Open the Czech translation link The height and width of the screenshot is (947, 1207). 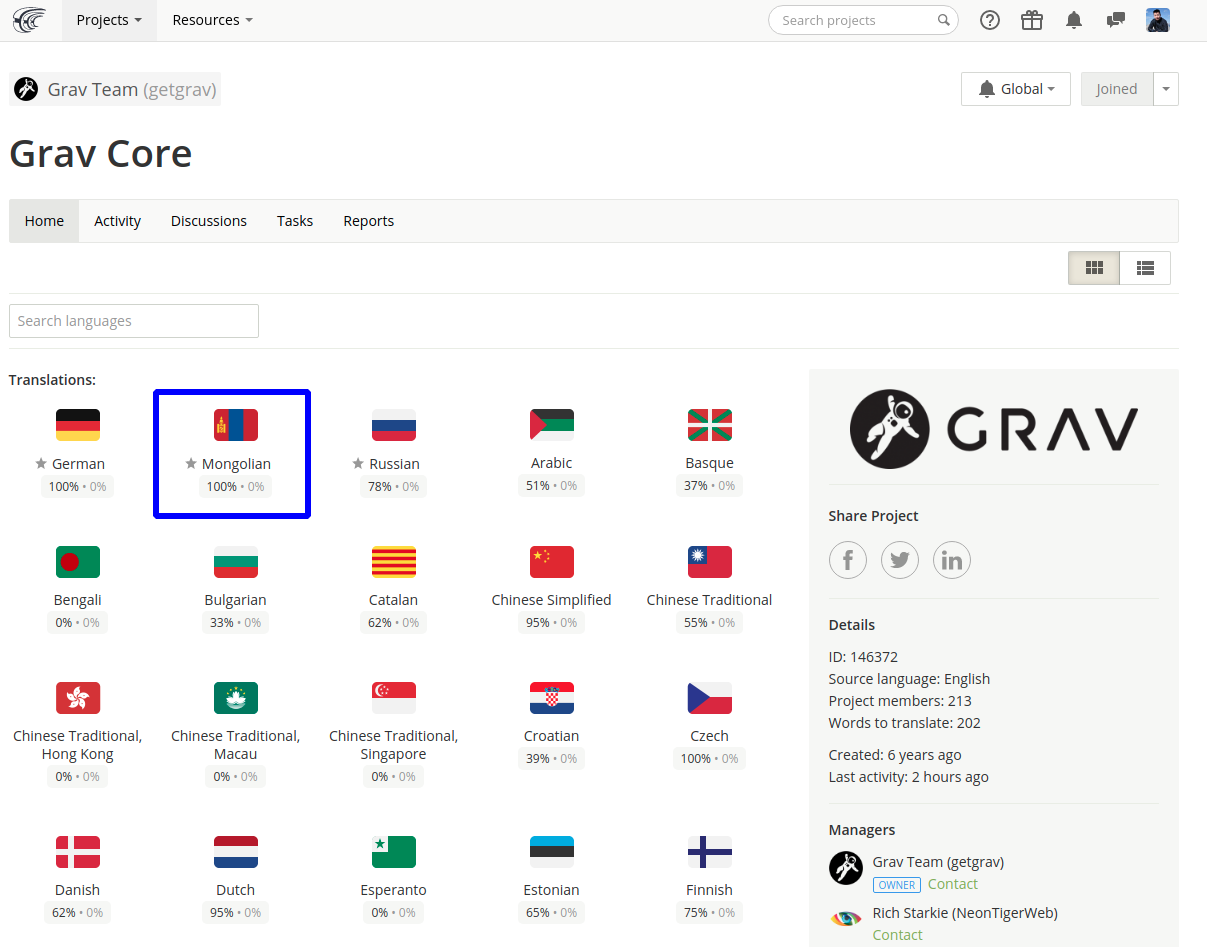(710, 736)
